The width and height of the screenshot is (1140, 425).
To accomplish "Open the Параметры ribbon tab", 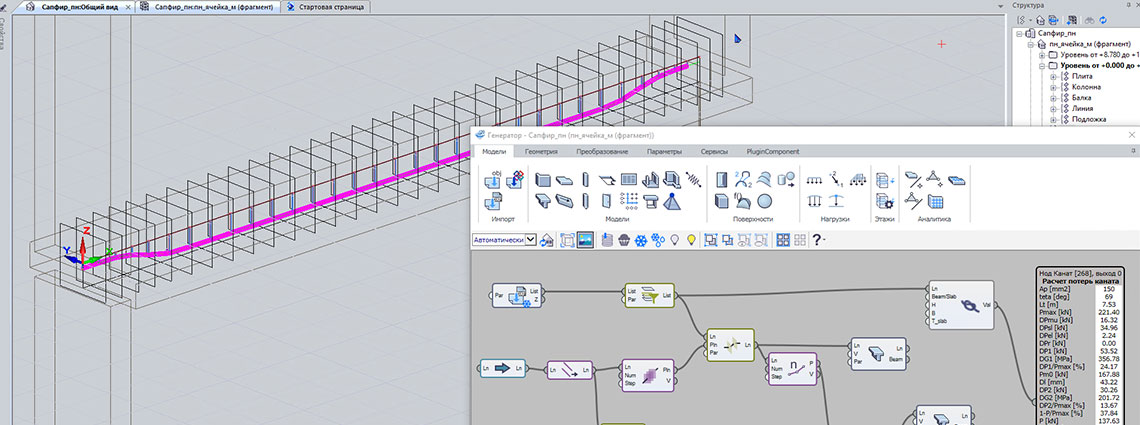I will click(664, 151).
